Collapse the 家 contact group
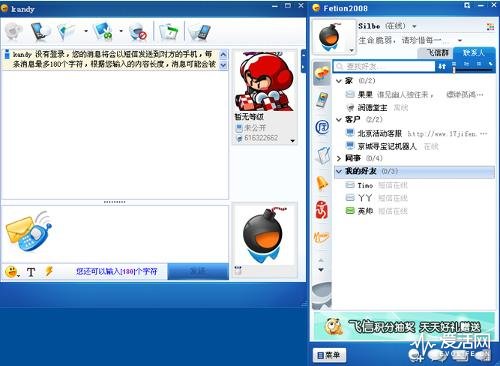 [339, 81]
